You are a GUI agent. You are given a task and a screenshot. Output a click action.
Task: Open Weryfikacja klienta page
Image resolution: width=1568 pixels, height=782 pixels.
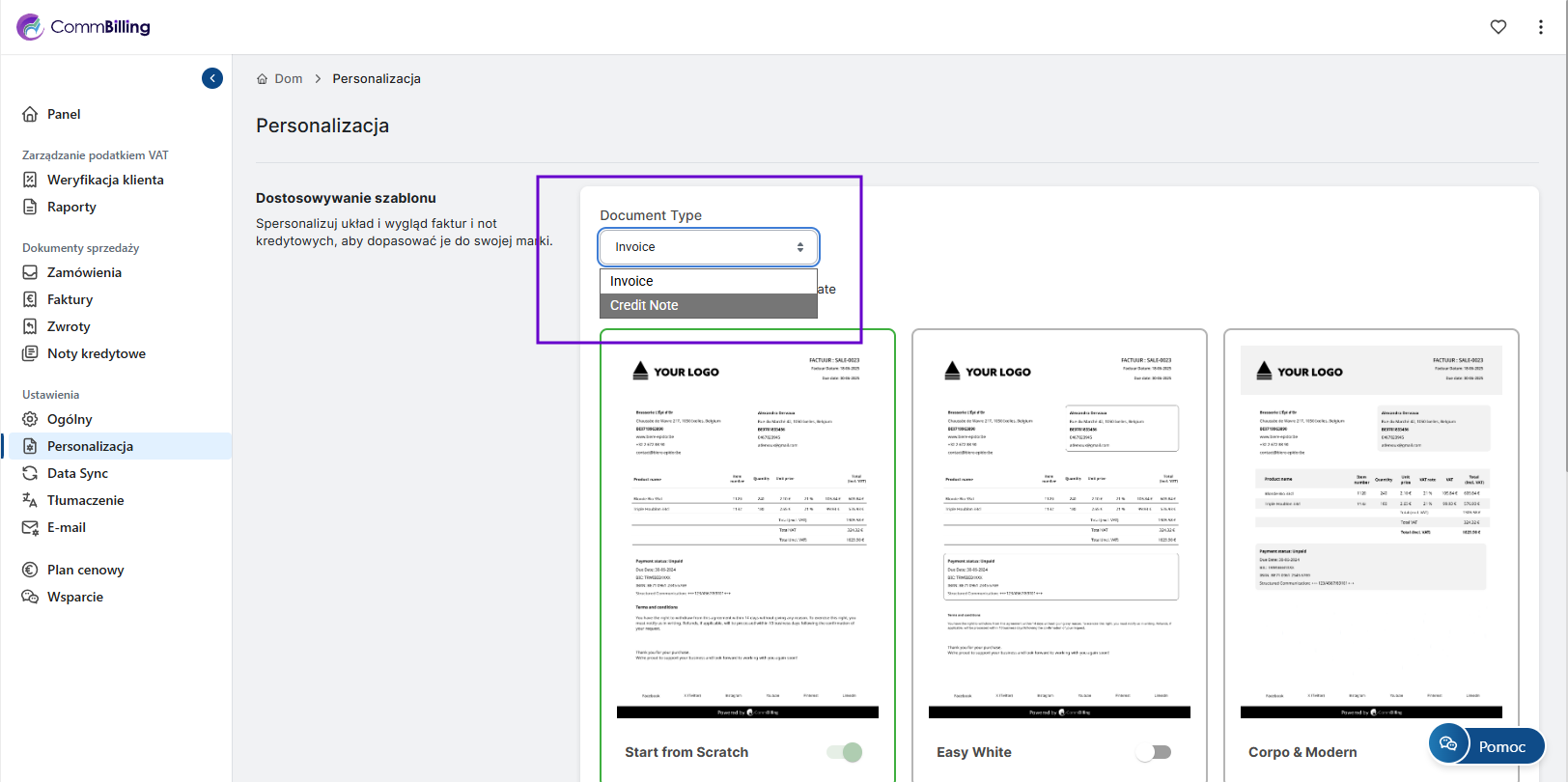[105, 180]
